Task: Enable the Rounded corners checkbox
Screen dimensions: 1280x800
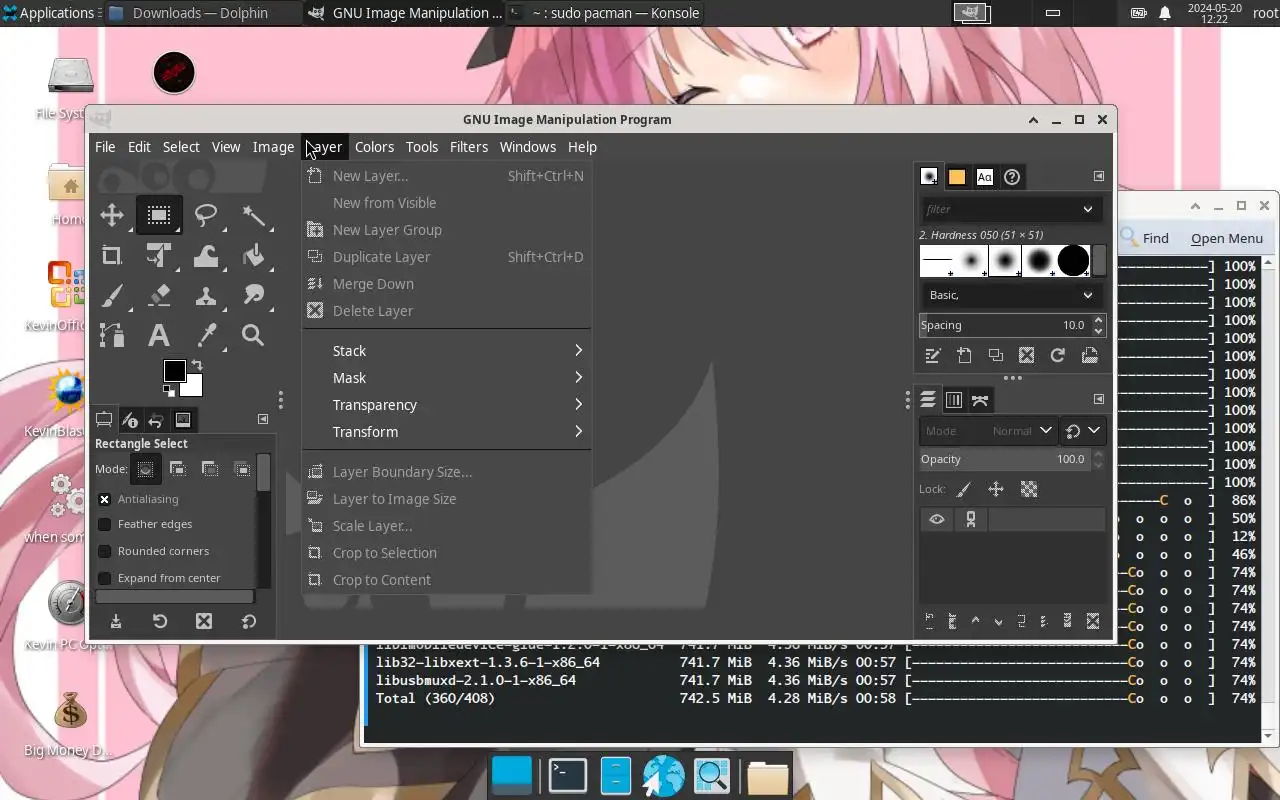Action: [x=105, y=551]
